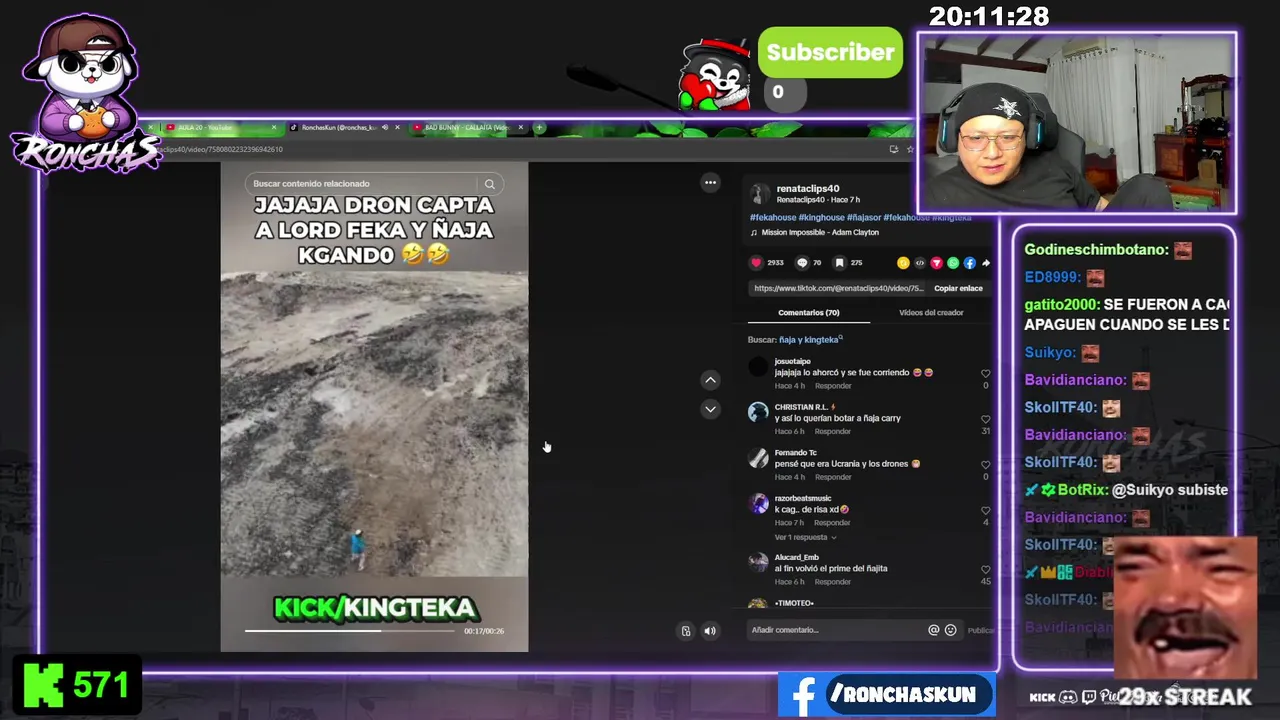Open CHRISTIAN R.L.'s profile avatar
1280x720 pixels.
click(758, 412)
